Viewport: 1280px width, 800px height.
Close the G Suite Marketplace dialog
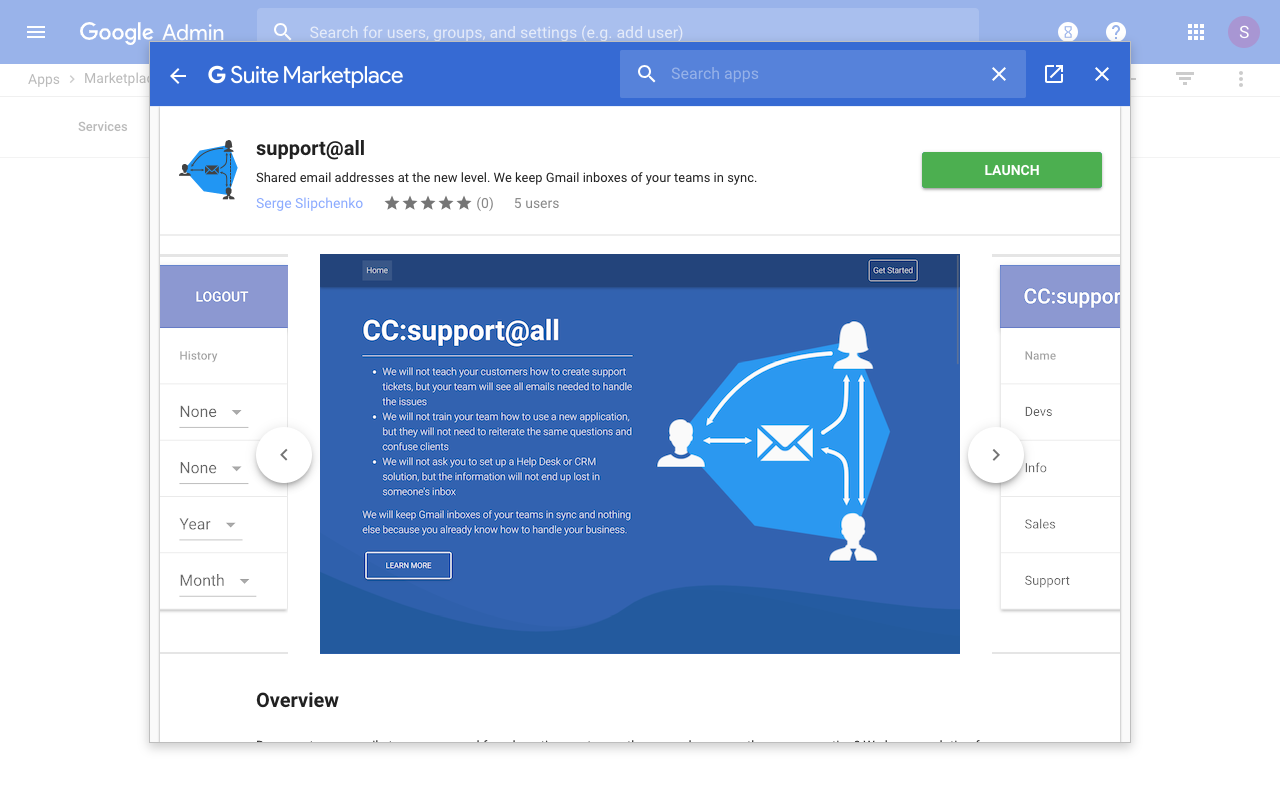click(x=1102, y=74)
